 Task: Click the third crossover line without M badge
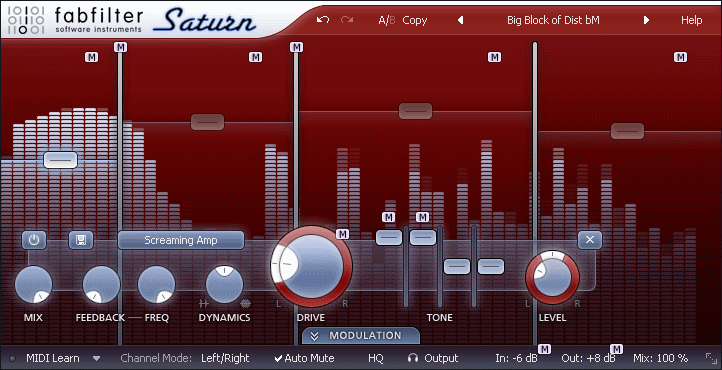coord(535,192)
